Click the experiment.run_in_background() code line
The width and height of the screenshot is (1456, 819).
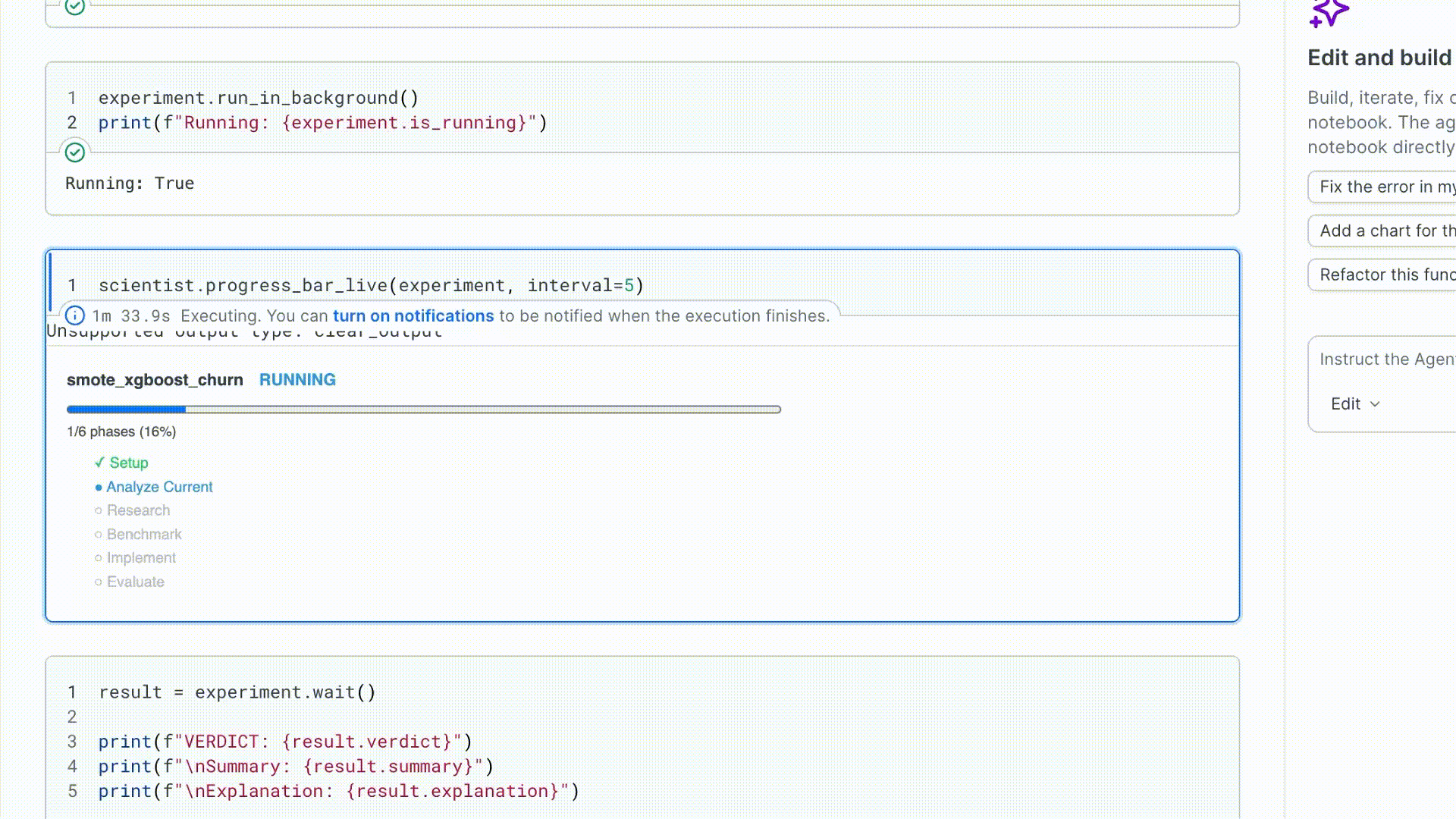pos(259,98)
